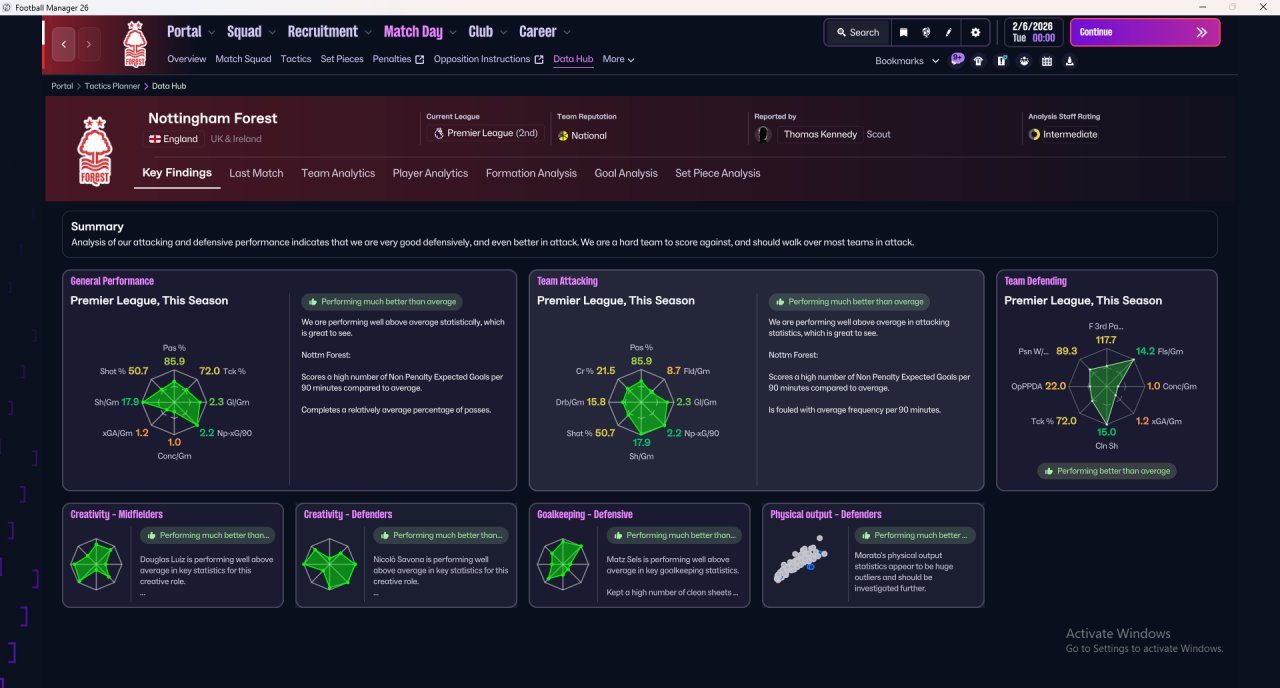The height and width of the screenshot is (688, 1280).
Task: Switch to the Set Piece Analysis tab
Action: 718,173
